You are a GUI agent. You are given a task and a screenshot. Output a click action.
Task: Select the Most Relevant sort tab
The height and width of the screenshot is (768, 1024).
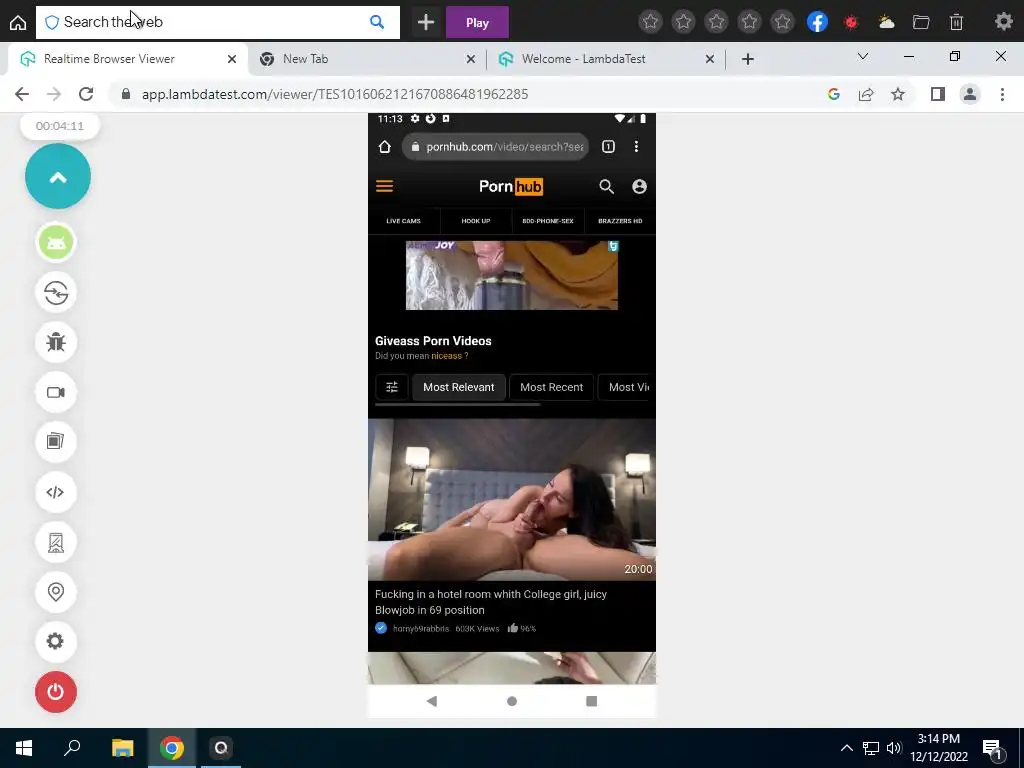458,387
